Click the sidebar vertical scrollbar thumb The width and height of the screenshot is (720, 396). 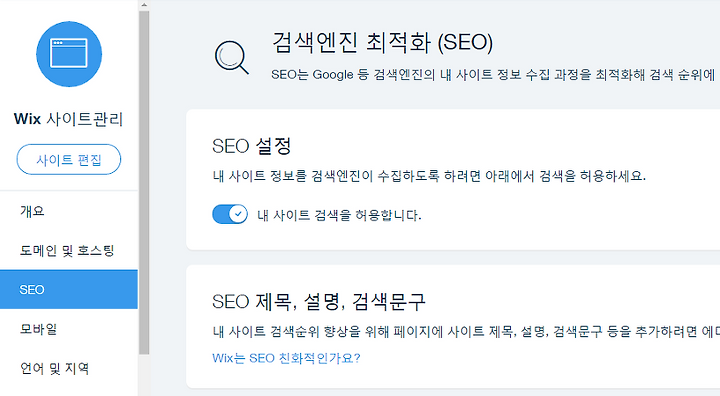coord(144,182)
